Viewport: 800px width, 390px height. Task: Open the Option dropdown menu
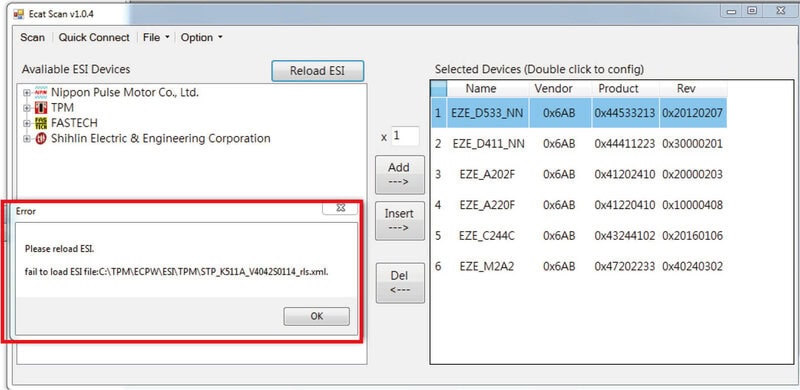tap(202, 37)
